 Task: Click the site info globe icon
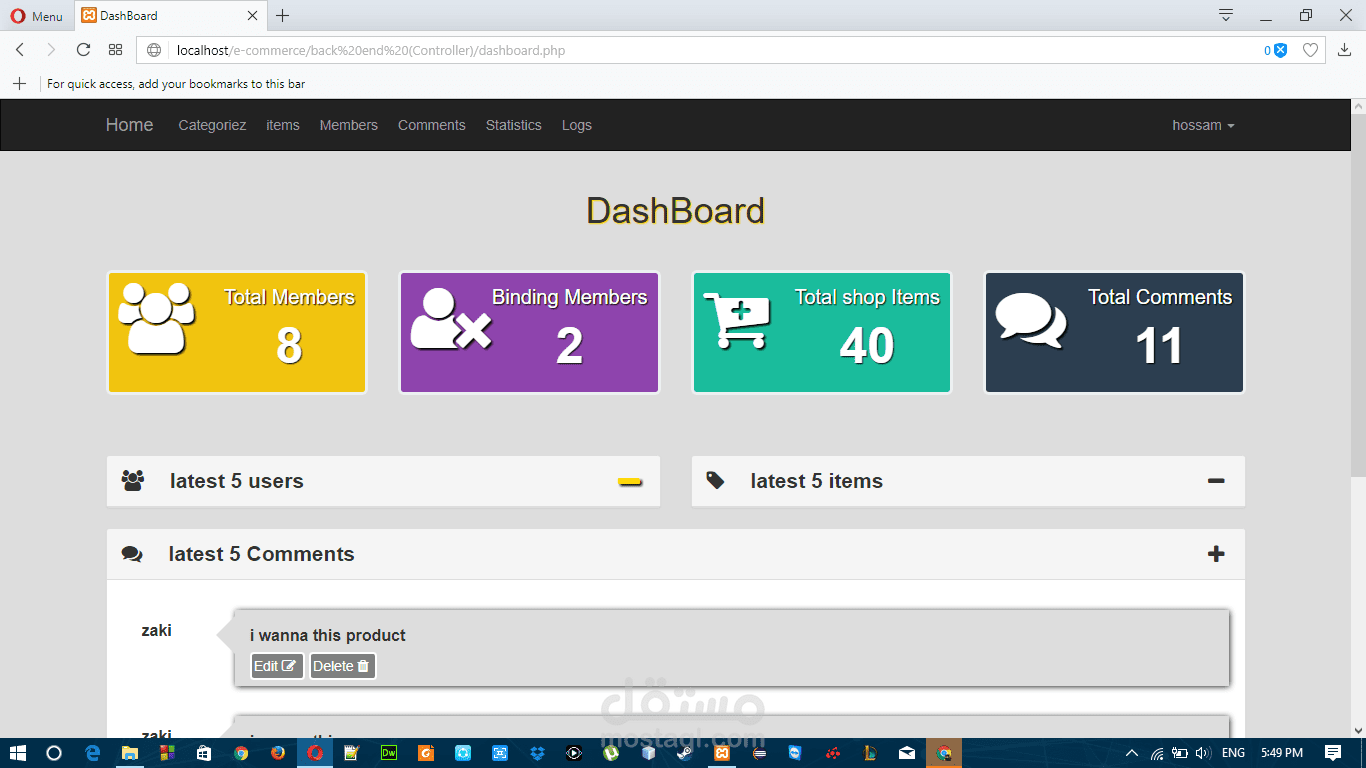(154, 50)
